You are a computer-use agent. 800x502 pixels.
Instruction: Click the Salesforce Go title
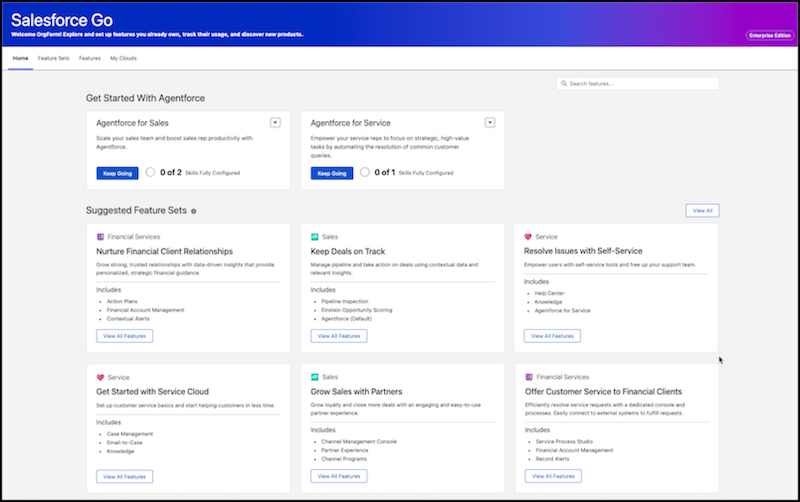pyautogui.click(x=62, y=20)
